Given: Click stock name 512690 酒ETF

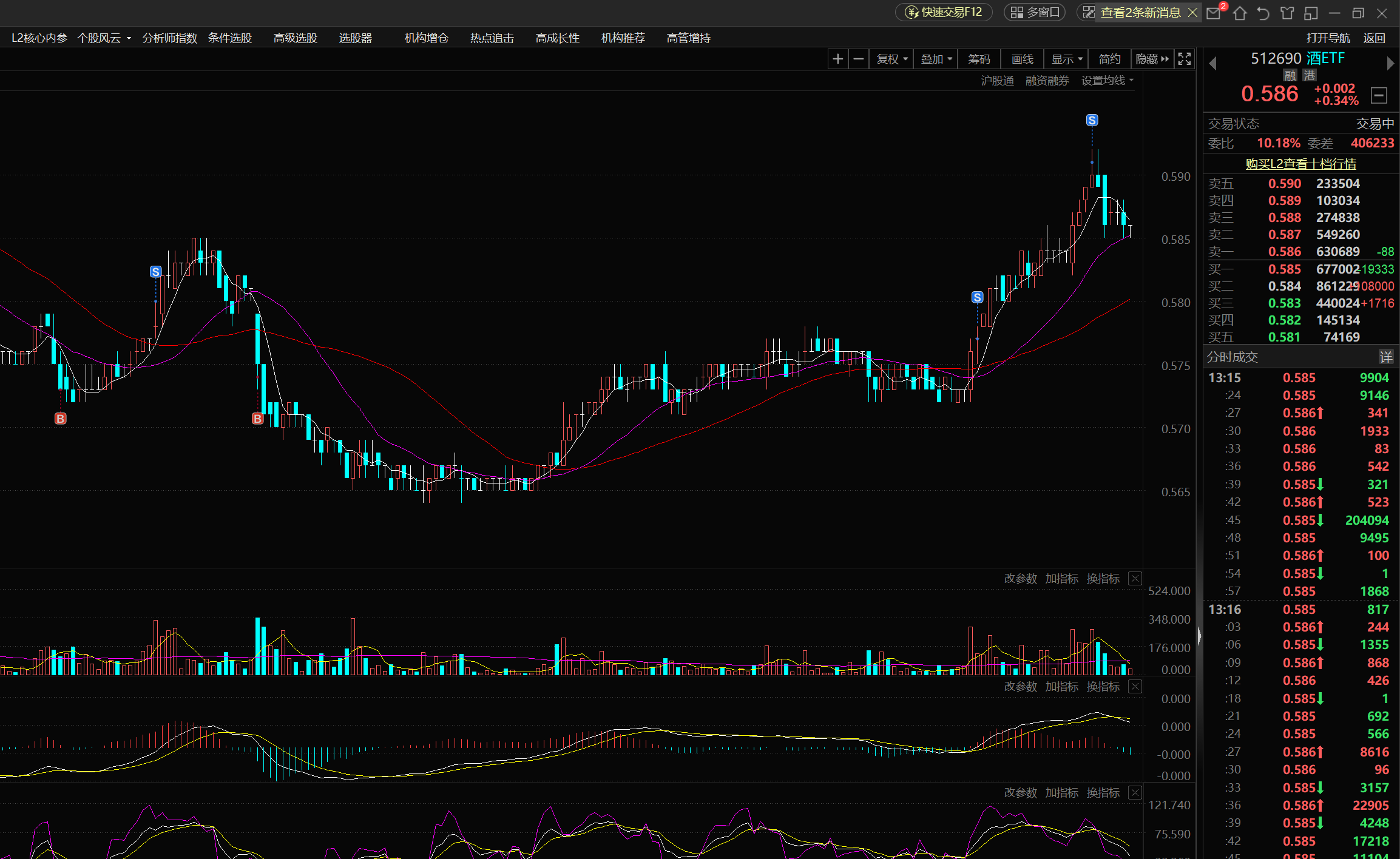Looking at the screenshot, I should [1297, 59].
